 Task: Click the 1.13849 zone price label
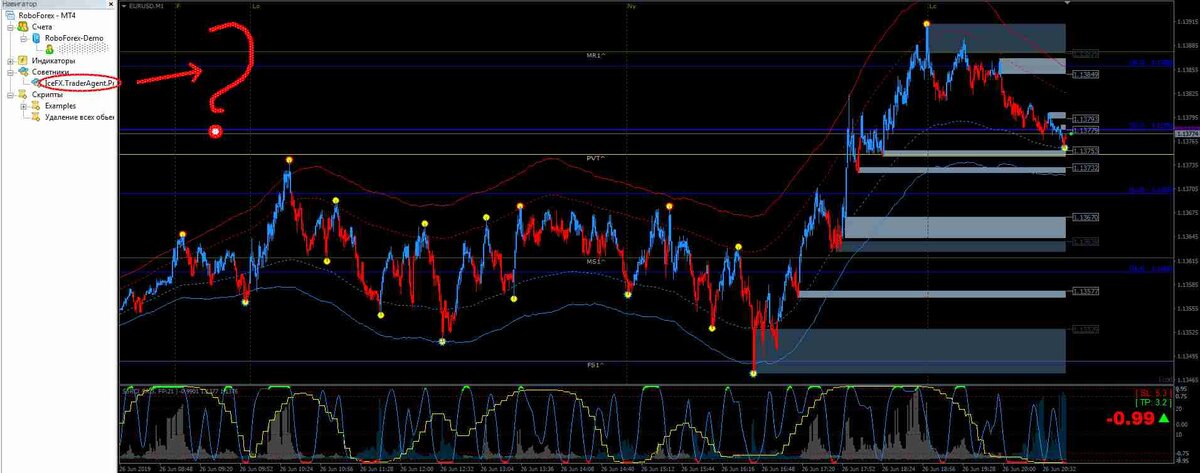(x=1086, y=73)
